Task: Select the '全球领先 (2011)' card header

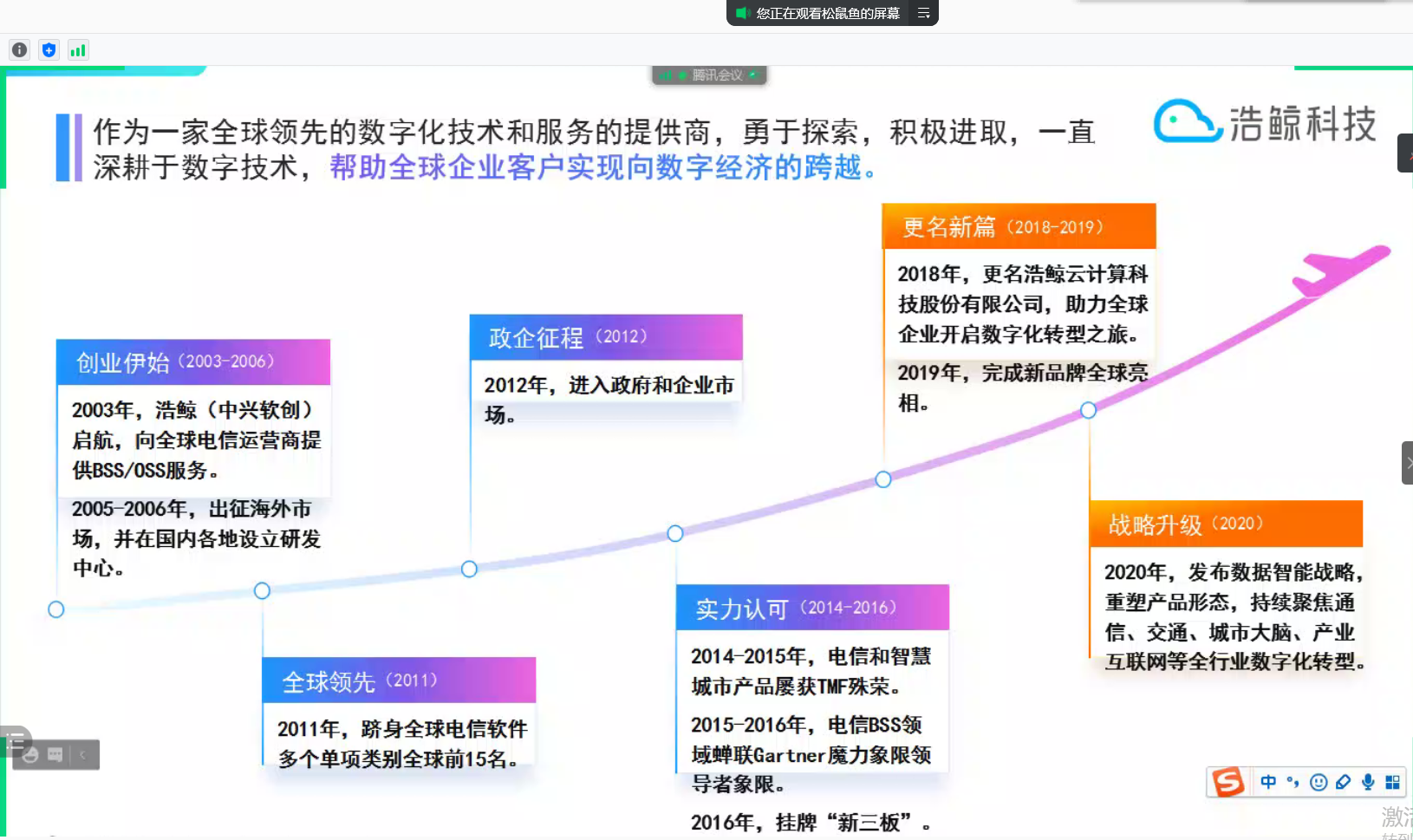Action: 399,681
